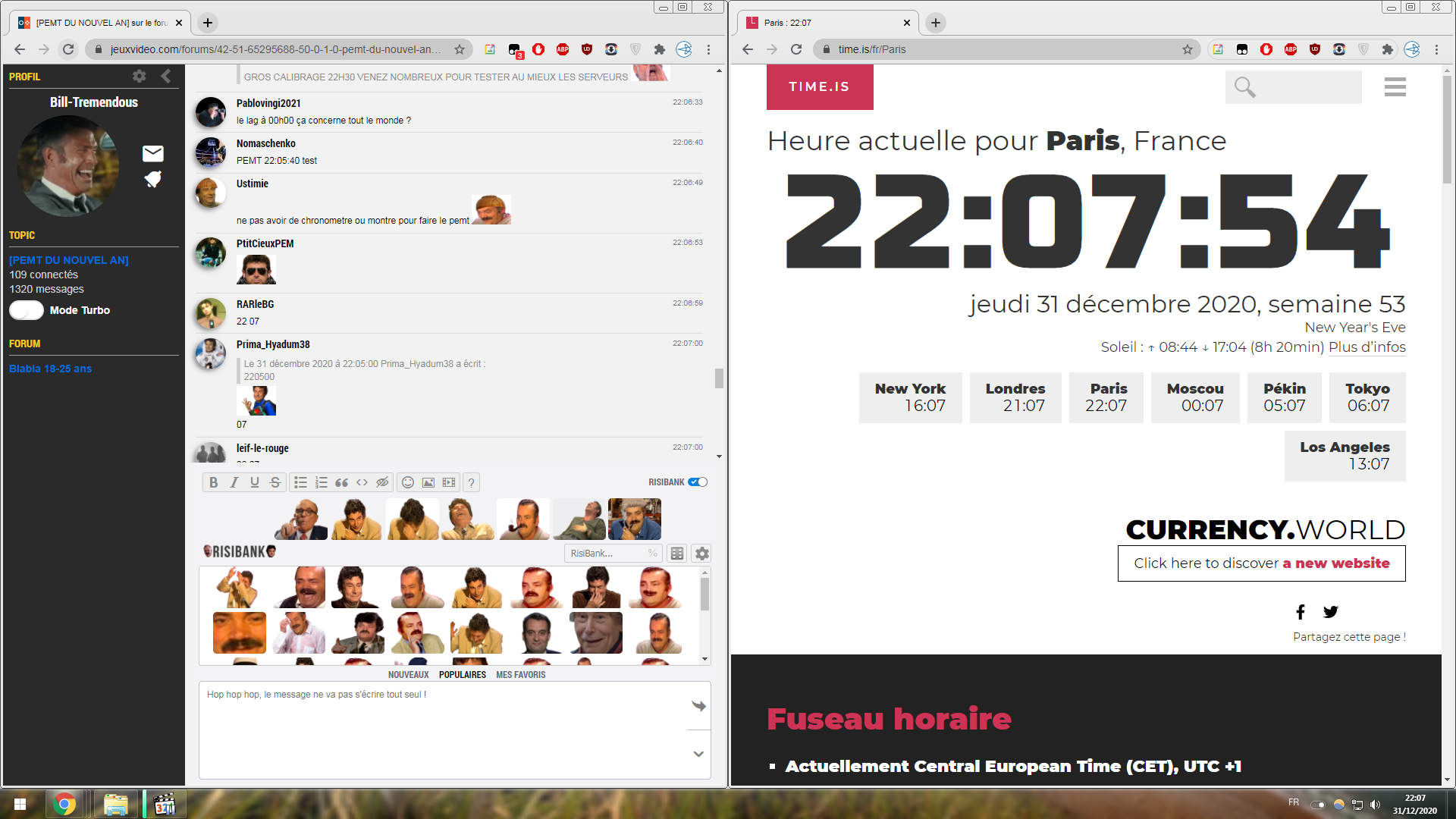Viewport: 1456px width, 819px height.
Task: Click the send message arrow icon
Action: (x=698, y=706)
